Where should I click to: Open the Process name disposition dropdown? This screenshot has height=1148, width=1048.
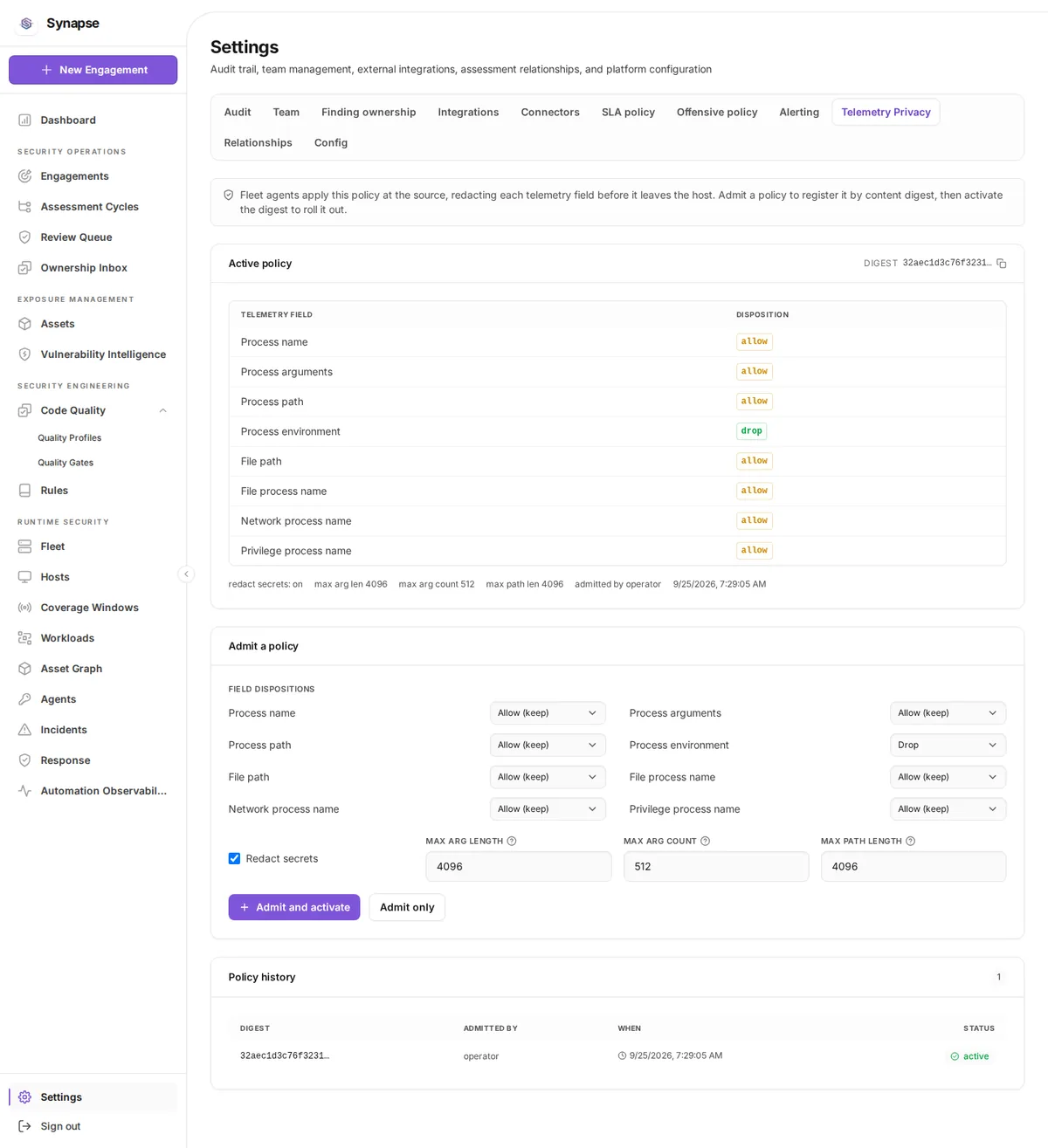pyautogui.click(x=548, y=713)
